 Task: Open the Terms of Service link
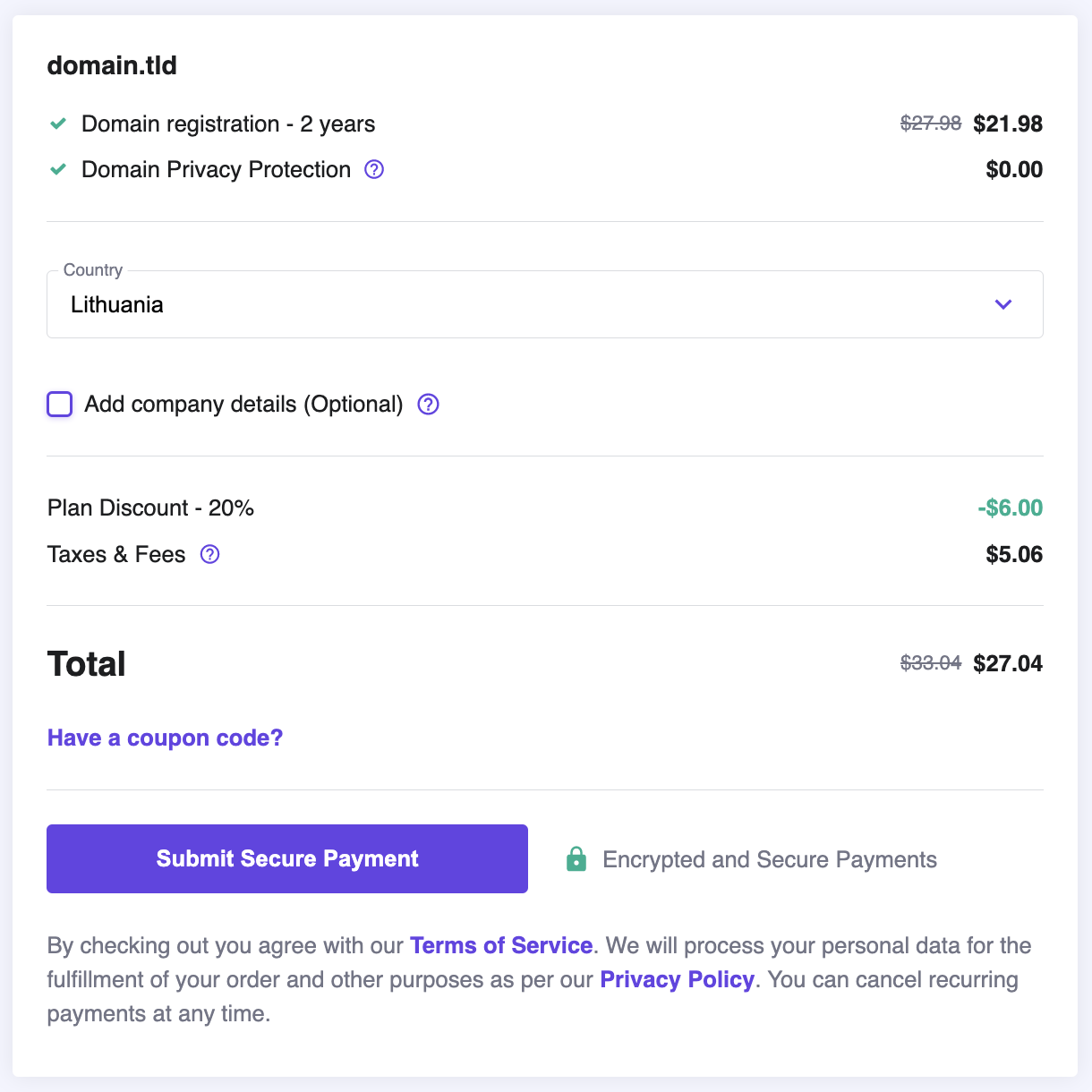(501, 945)
